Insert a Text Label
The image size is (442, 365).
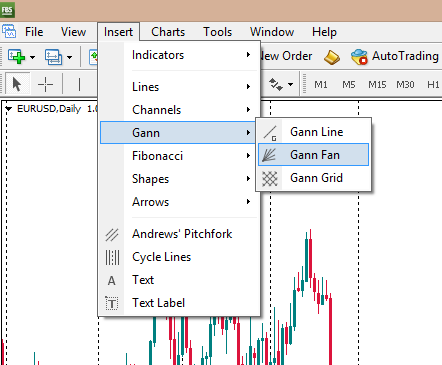[179, 303]
